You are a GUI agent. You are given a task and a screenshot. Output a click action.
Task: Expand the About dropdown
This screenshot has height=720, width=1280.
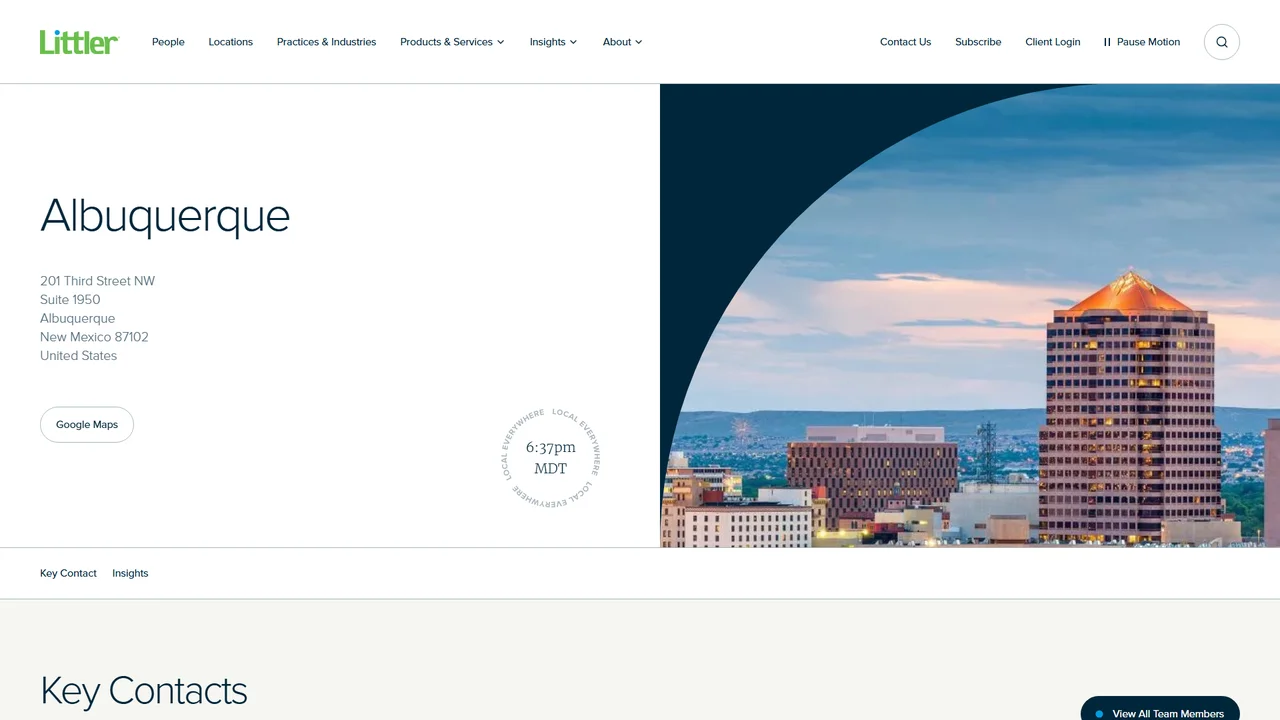(x=622, y=42)
